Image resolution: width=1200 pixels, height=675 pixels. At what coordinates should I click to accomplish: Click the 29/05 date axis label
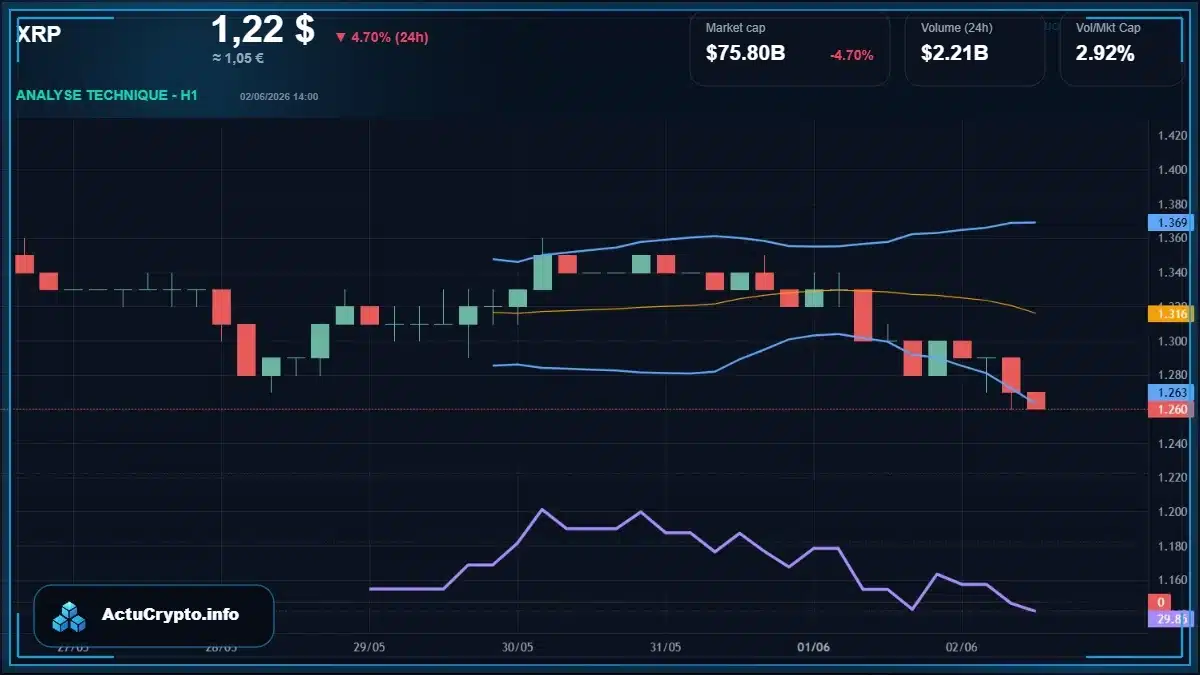coord(369,647)
